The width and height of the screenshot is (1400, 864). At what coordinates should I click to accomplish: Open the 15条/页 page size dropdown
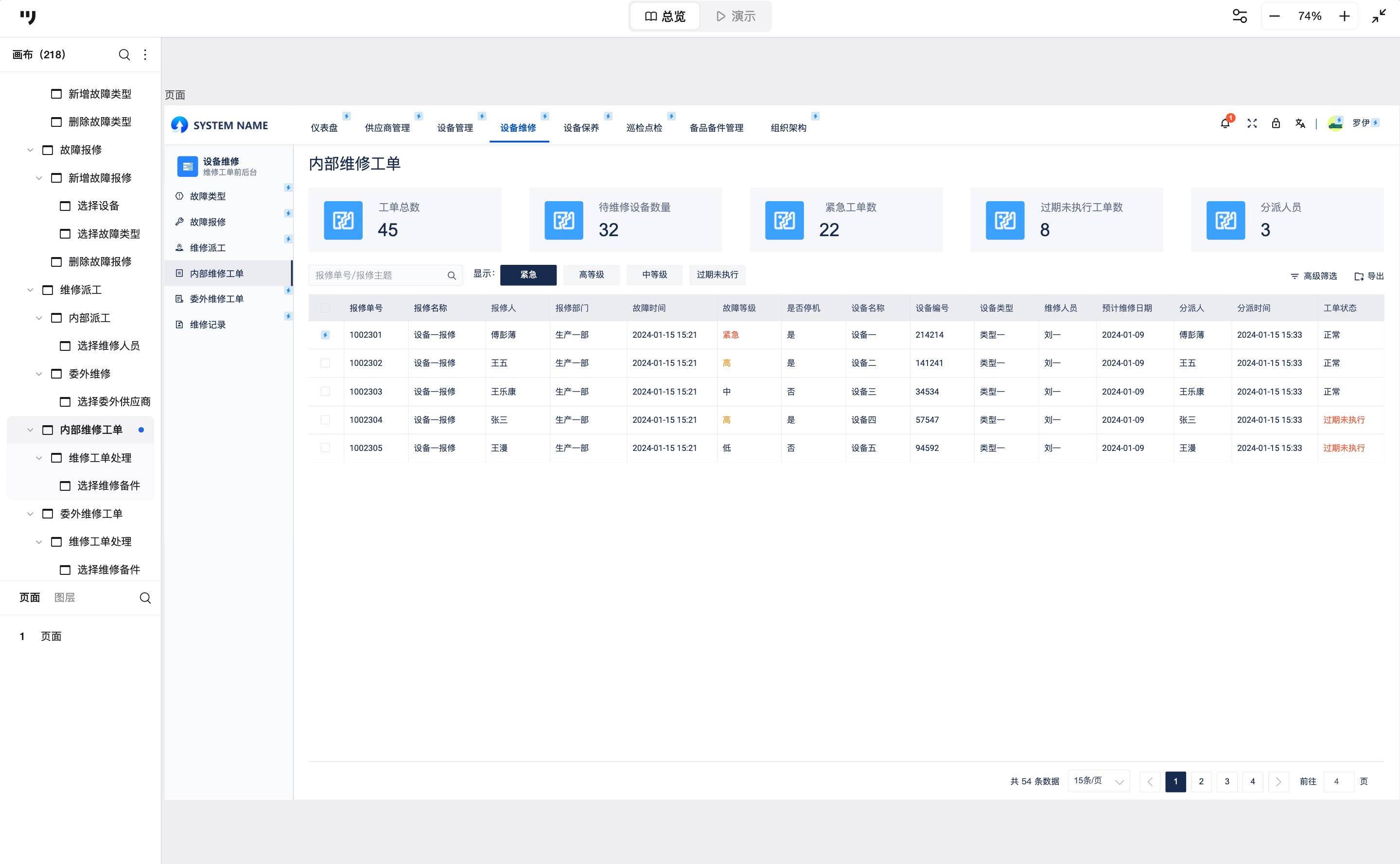[x=1098, y=781]
